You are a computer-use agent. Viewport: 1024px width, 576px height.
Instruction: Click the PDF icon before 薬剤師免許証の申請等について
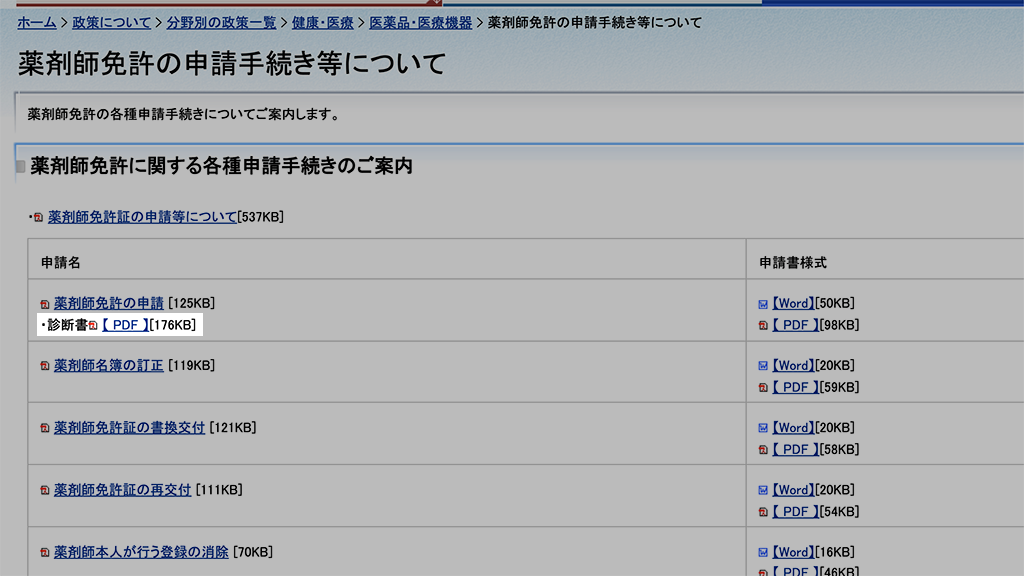[39, 218]
